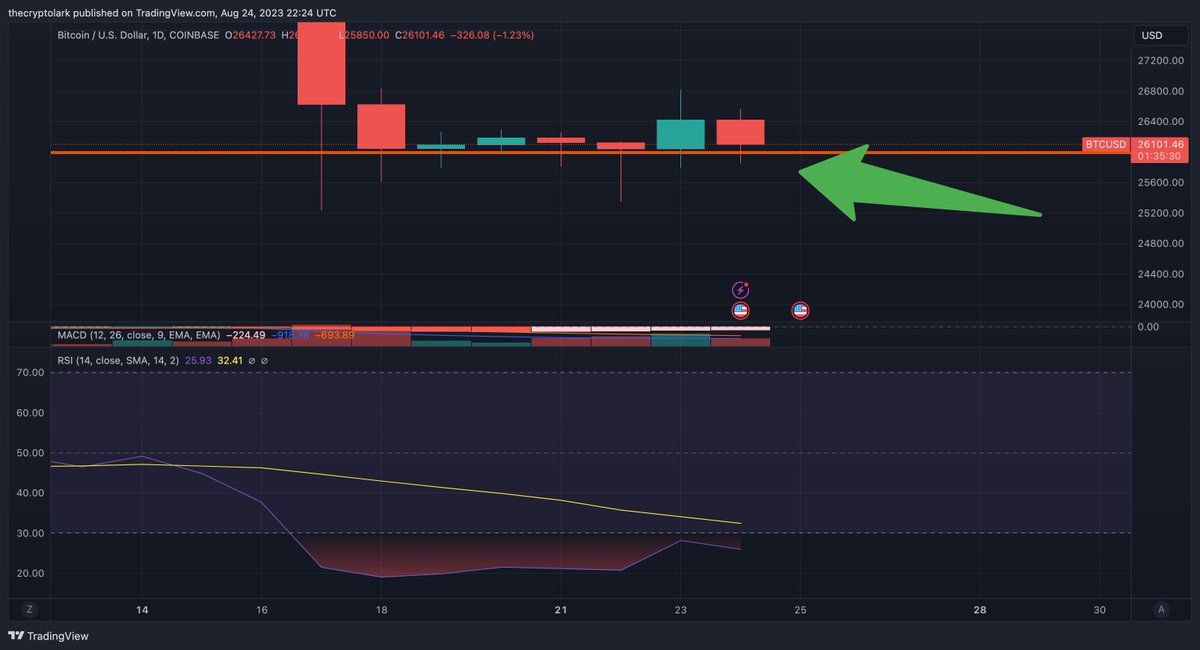Click the RSI 30.00 level label
Image resolution: width=1200 pixels, height=650 pixels.
pos(31,533)
